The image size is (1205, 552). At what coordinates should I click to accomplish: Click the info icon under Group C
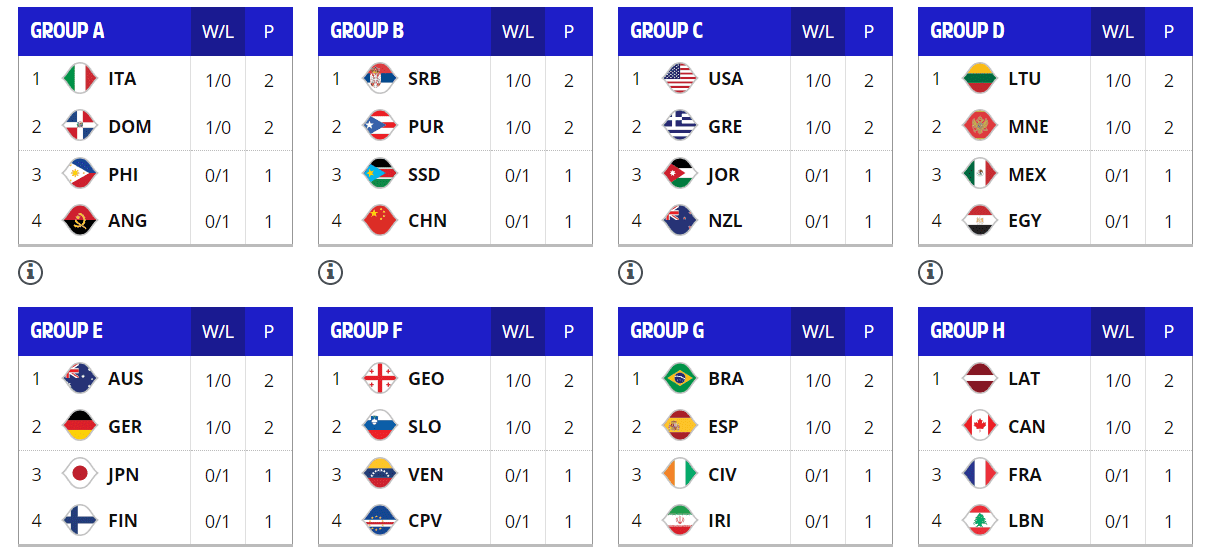tap(630, 271)
